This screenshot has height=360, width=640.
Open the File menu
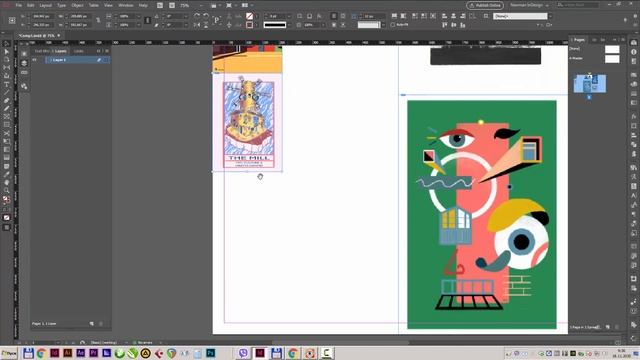coord(19,5)
